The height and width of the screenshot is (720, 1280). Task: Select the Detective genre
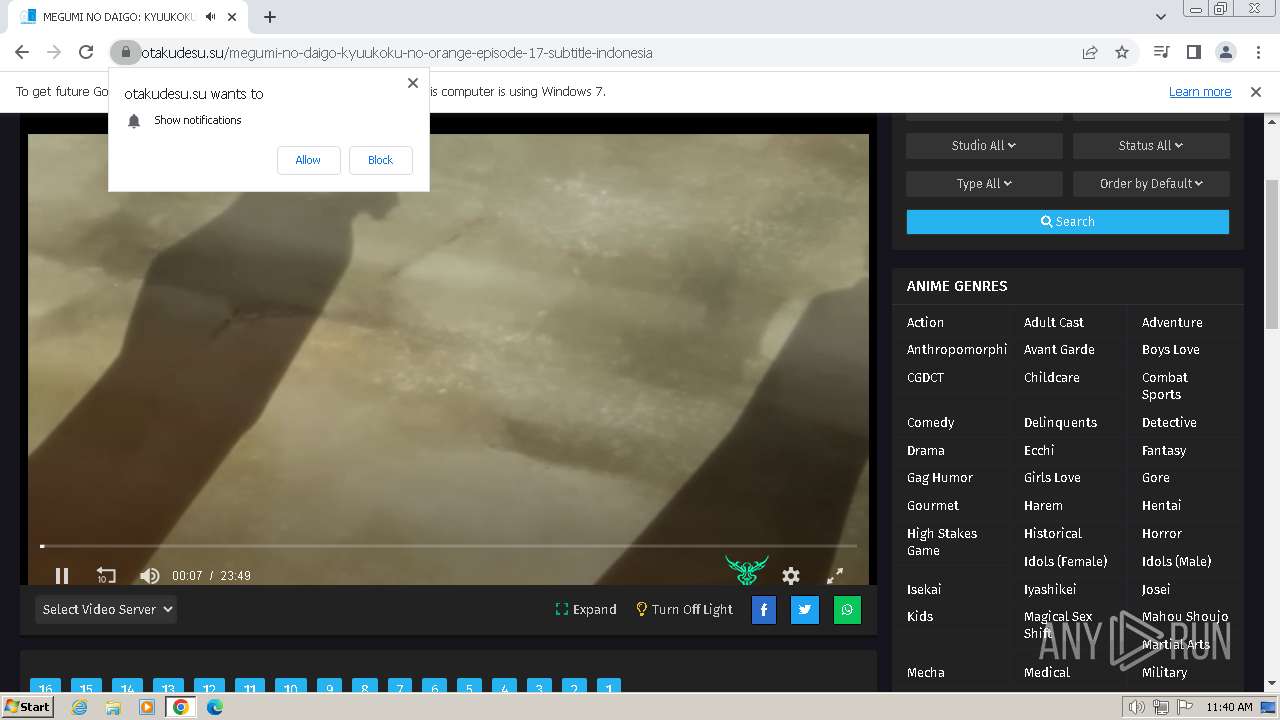pos(1169,422)
